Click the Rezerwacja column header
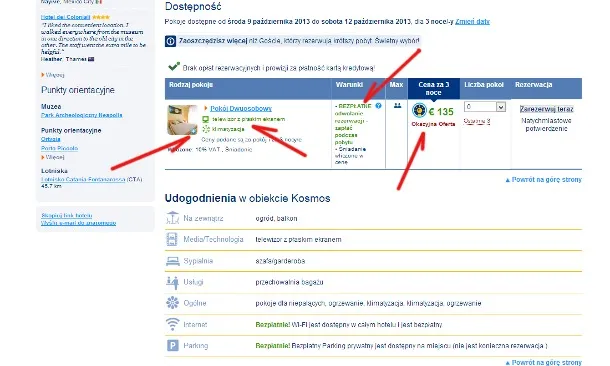Screen dimensions: 610x366 (x=533, y=84)
